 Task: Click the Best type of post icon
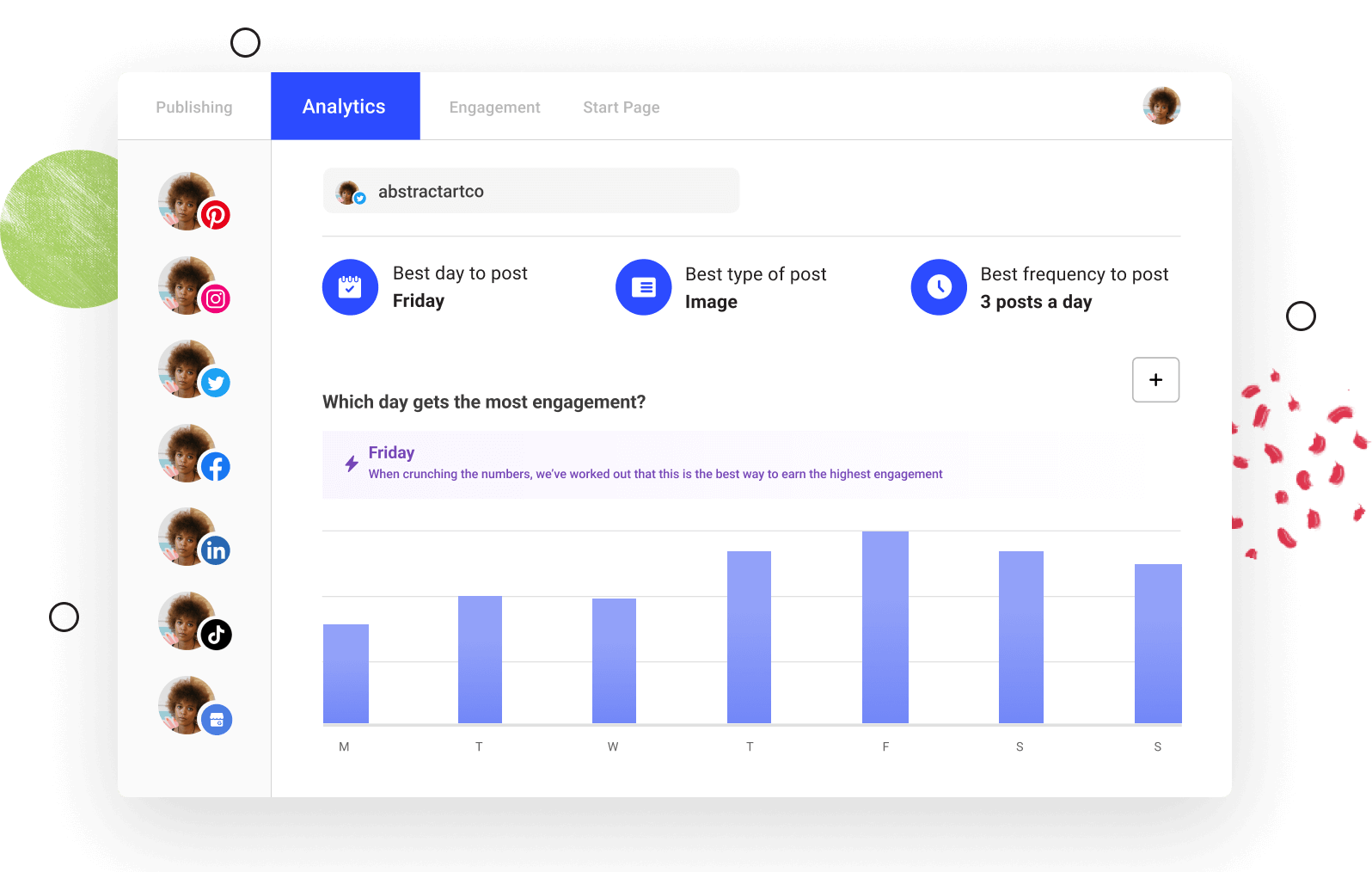point(643,287)
